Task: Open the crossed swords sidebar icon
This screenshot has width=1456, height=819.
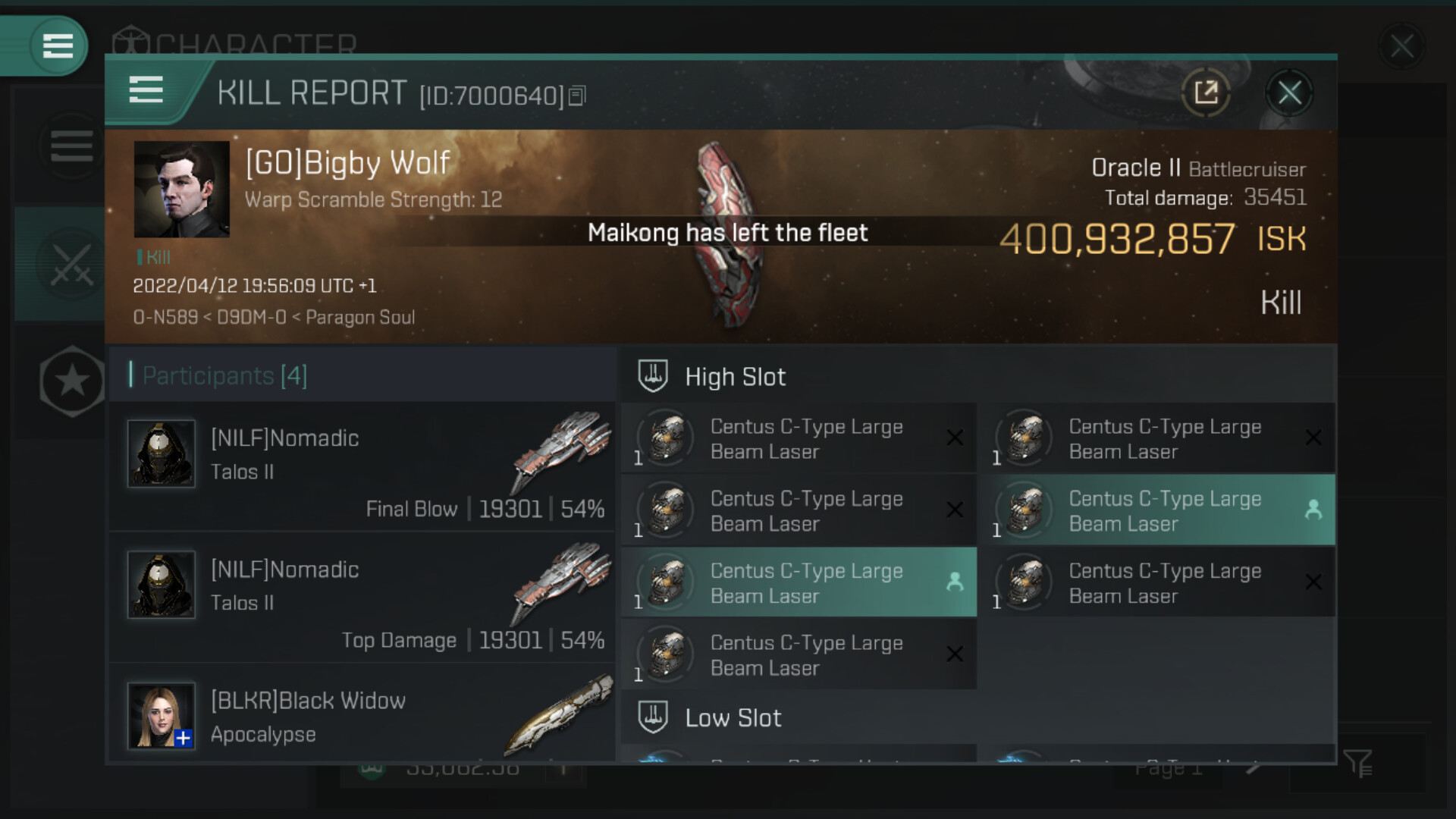Action: pyautogui.click(x=71, y=265)
